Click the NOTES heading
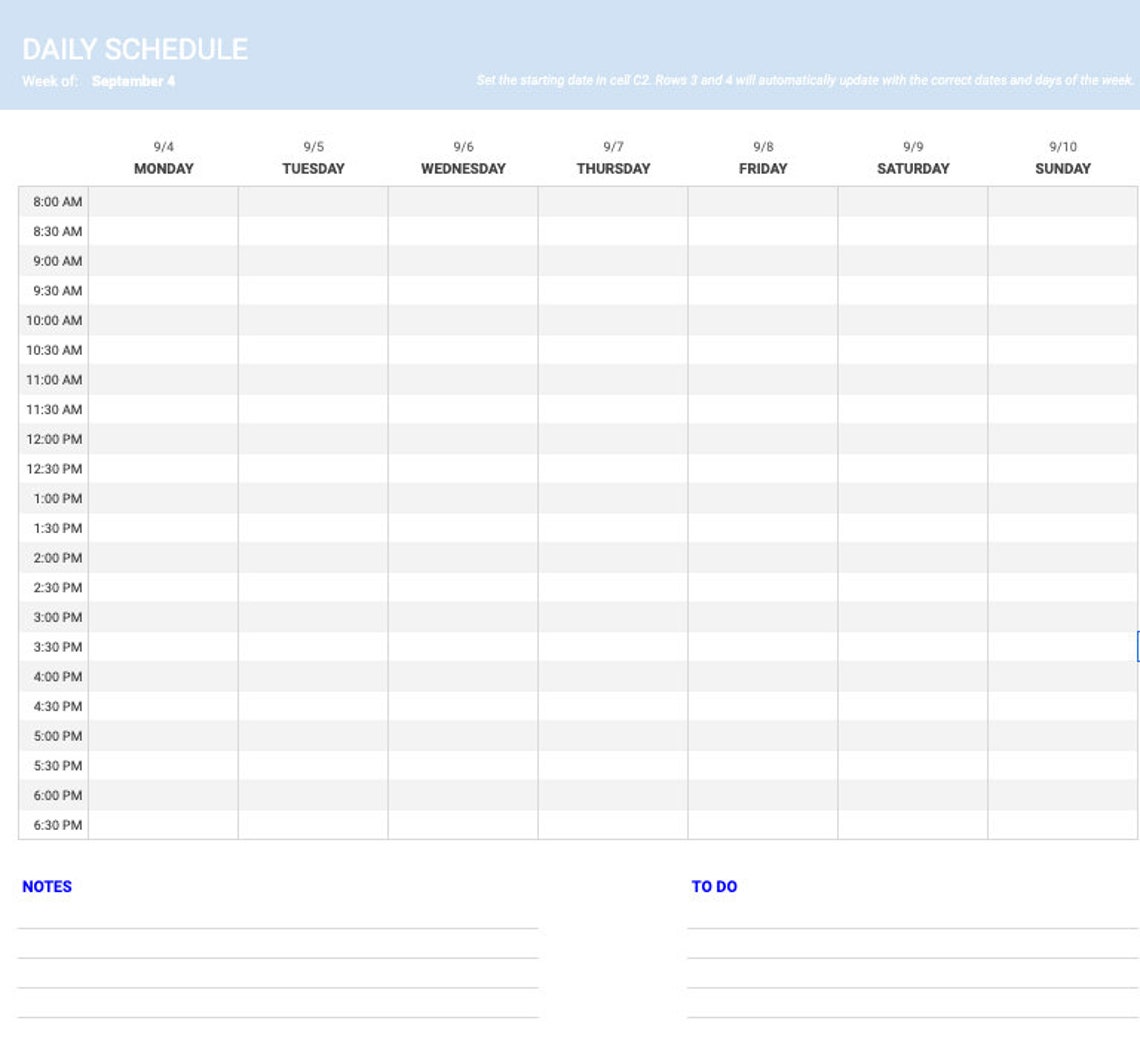 tap(44, 886)
